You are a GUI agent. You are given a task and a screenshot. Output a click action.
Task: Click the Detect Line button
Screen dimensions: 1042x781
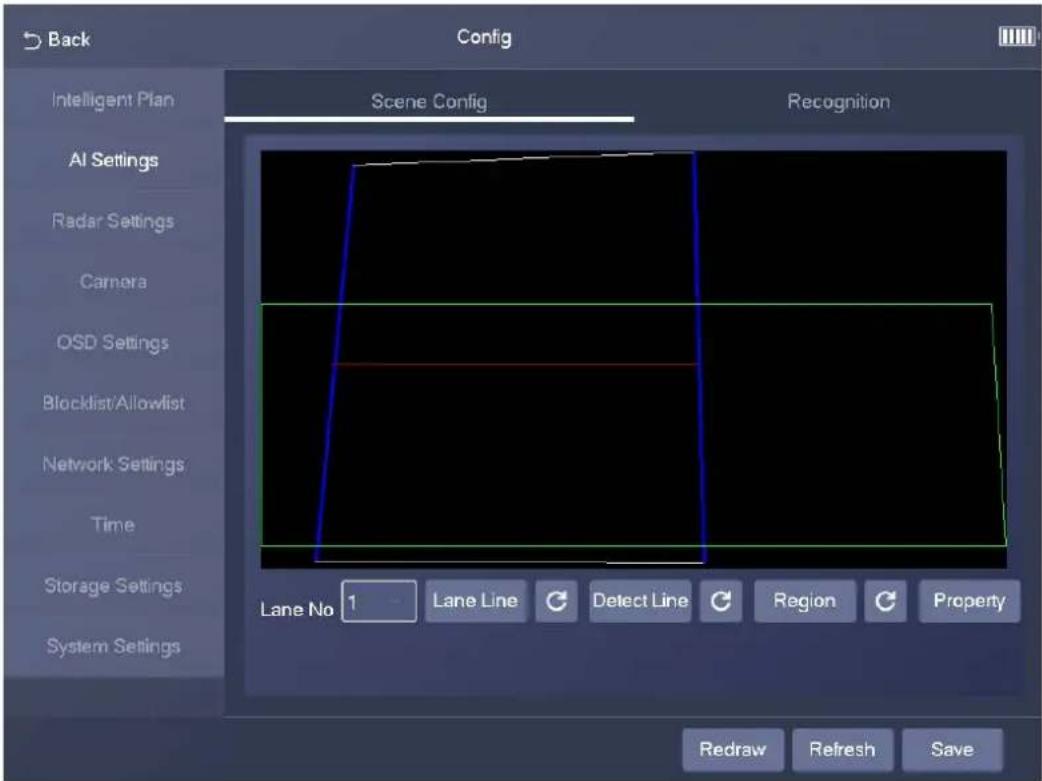click(x=640, y=601)
